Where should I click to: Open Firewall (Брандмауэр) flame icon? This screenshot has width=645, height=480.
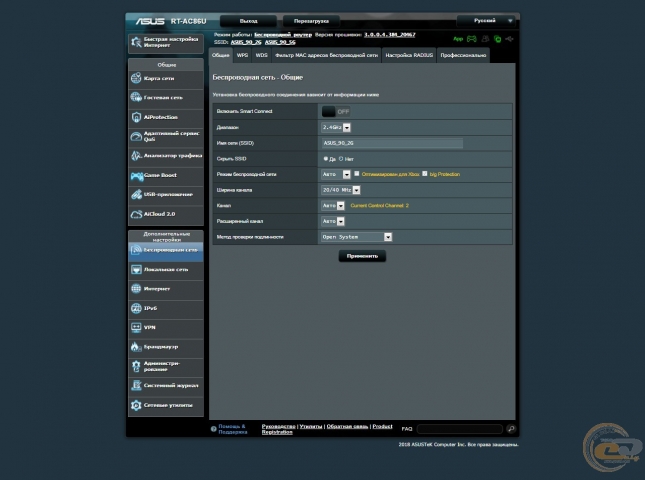pyautogui.click(x=136, y=347)
